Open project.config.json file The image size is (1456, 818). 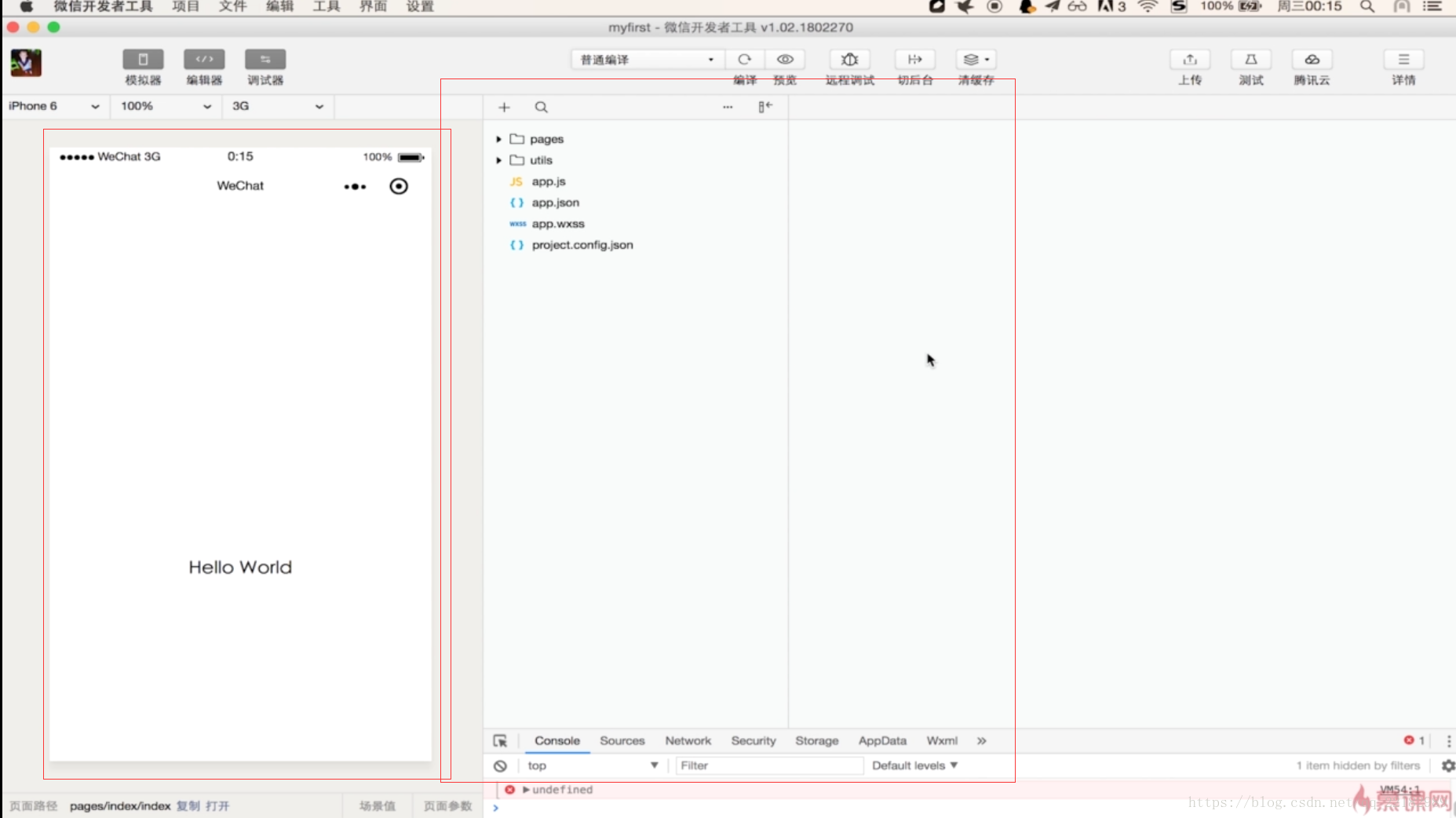pyautogui.click(x=571, y=245)
